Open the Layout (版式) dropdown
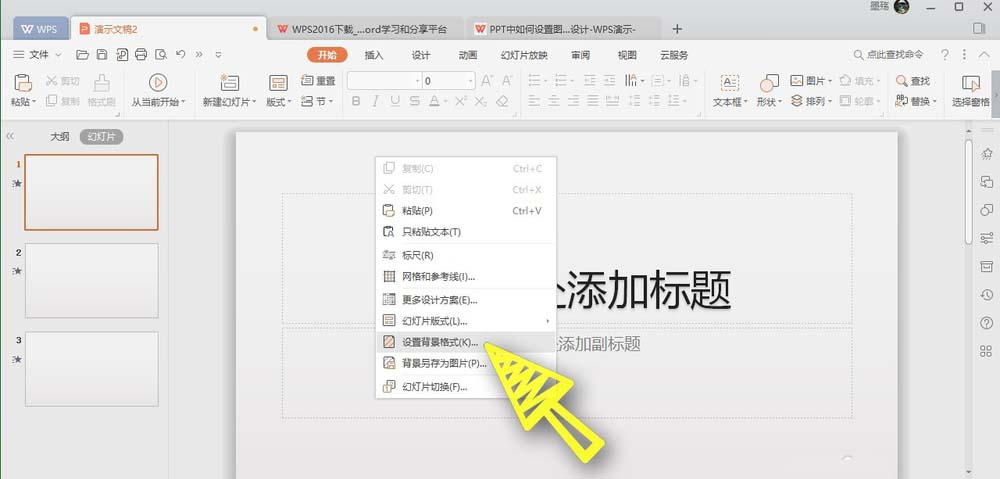 [x=279, y=101]
